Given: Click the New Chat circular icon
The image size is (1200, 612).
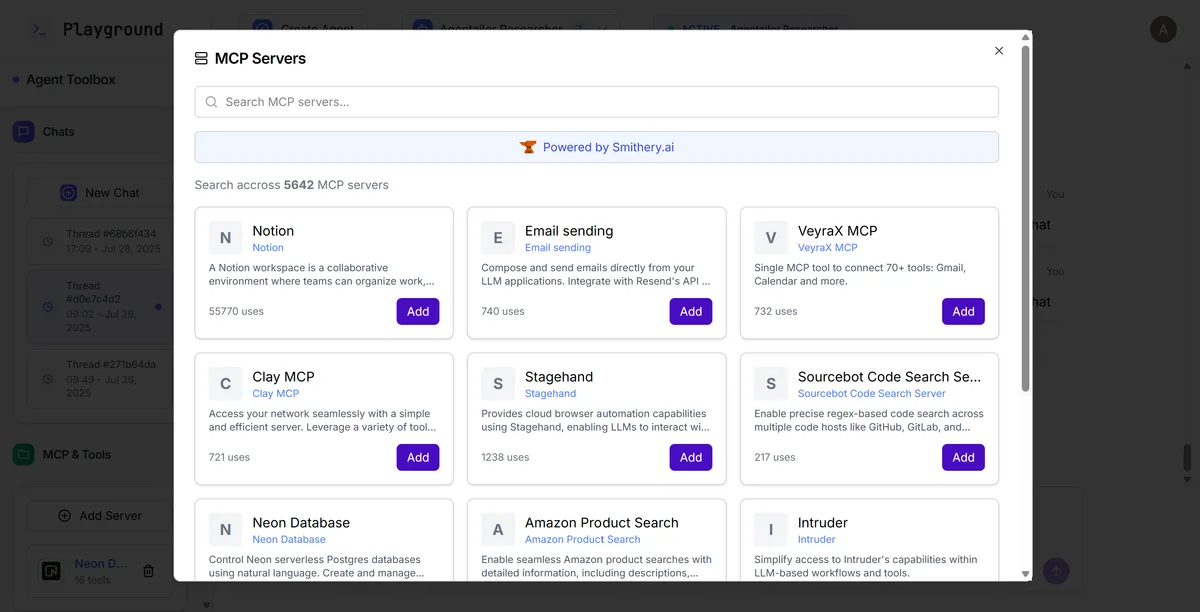Looking at the screenshot, I should [x=68, y=193].
